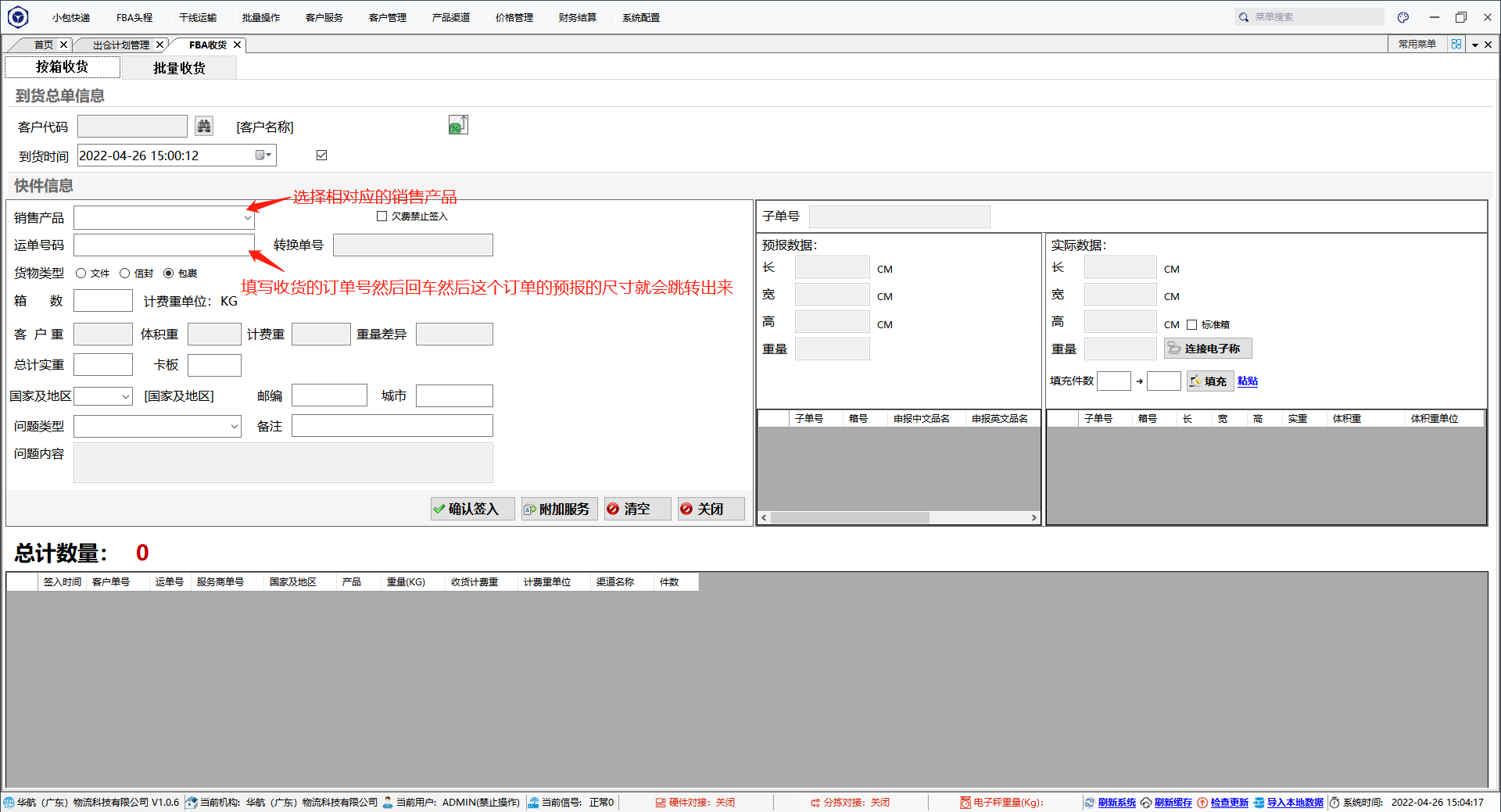This screenshot has width=1501, height=812.
Task: Click the current user icon in status bar
Action: pos(388,803)
